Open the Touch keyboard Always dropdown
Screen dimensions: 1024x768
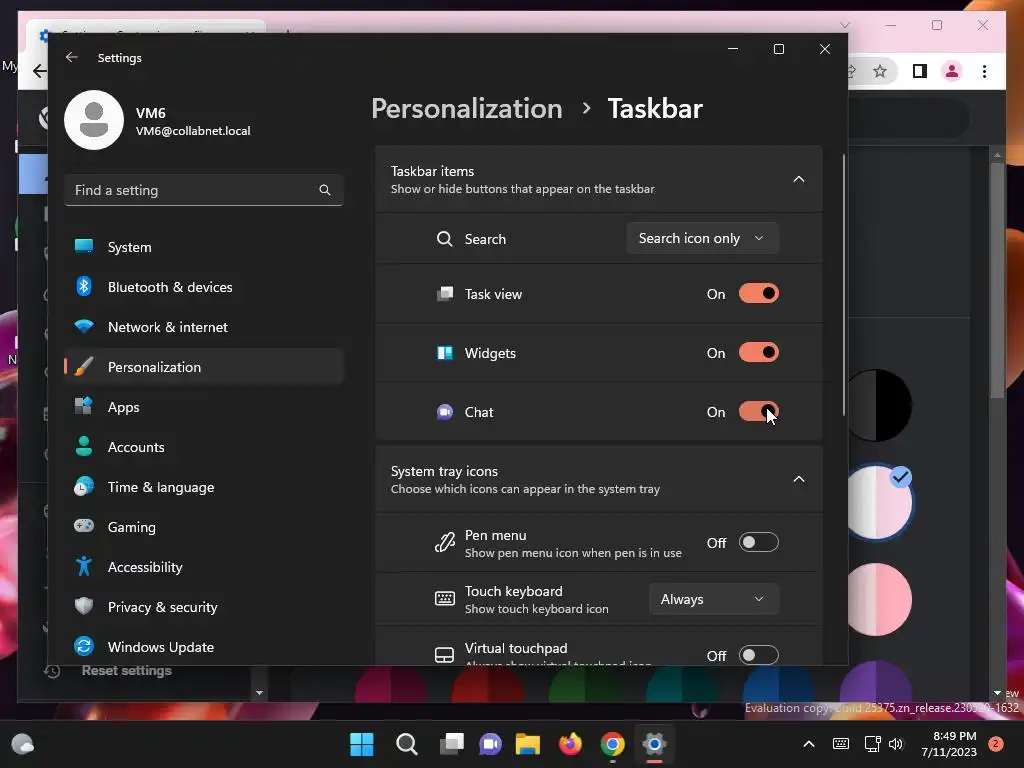click(x=714, y=599)
